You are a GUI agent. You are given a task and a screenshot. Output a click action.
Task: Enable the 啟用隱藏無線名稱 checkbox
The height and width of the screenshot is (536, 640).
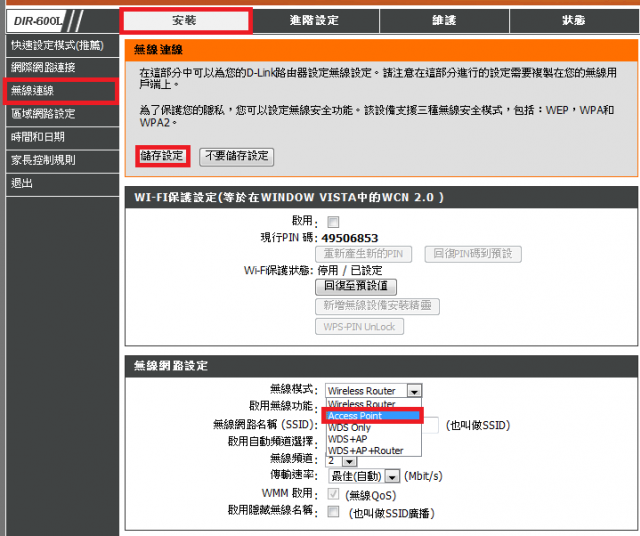pos(333,512)
